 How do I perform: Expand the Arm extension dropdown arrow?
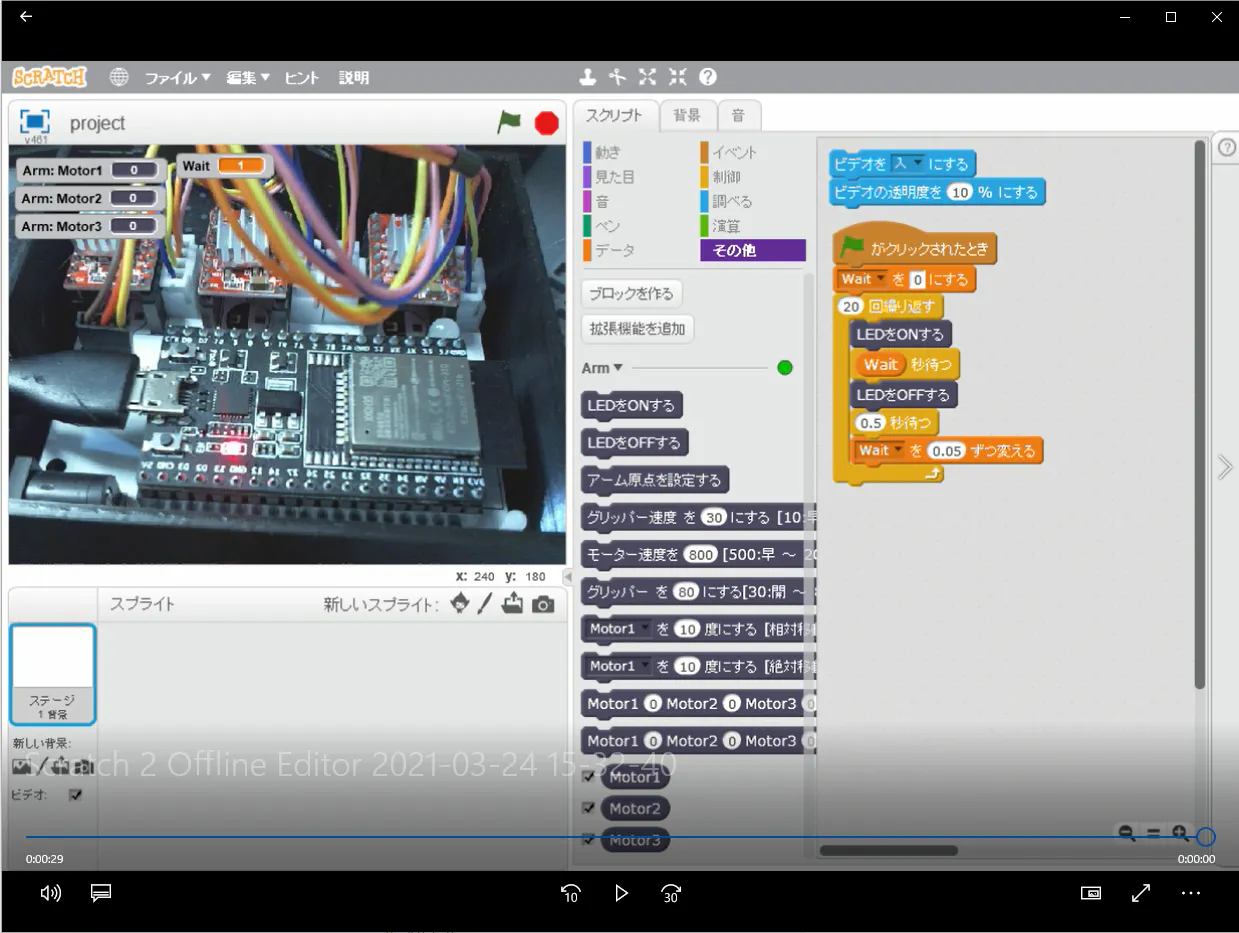(x=618, y=368)
